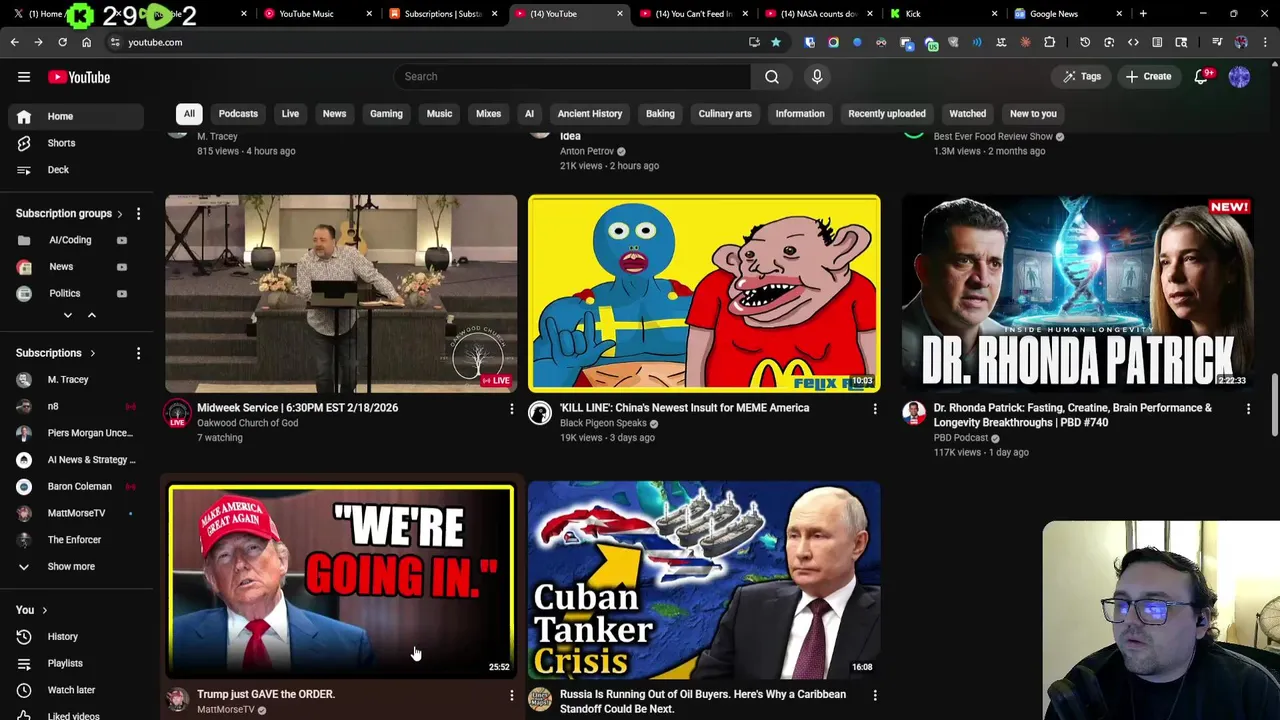Open options for the KILL LINE video

[875, 408]
